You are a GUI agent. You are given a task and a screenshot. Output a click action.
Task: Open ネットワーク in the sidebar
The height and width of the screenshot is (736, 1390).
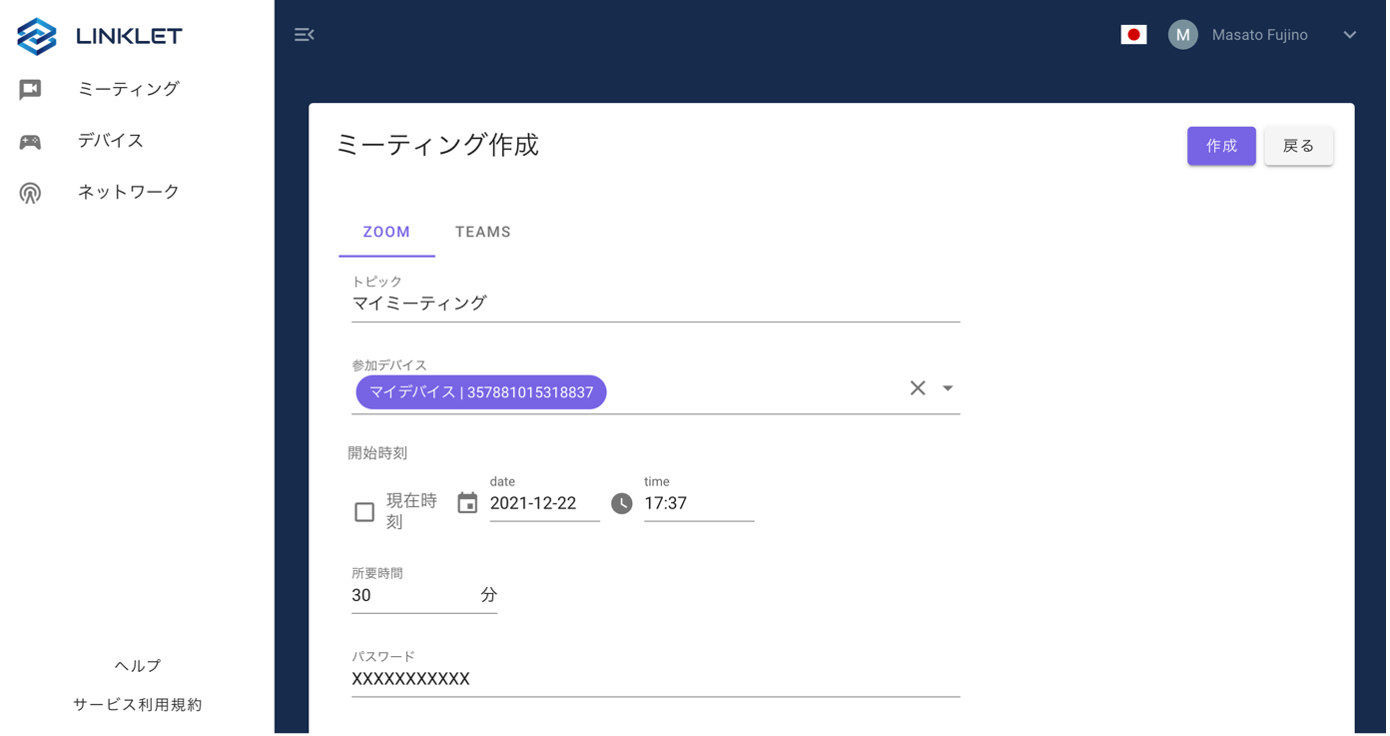point(129,192)
